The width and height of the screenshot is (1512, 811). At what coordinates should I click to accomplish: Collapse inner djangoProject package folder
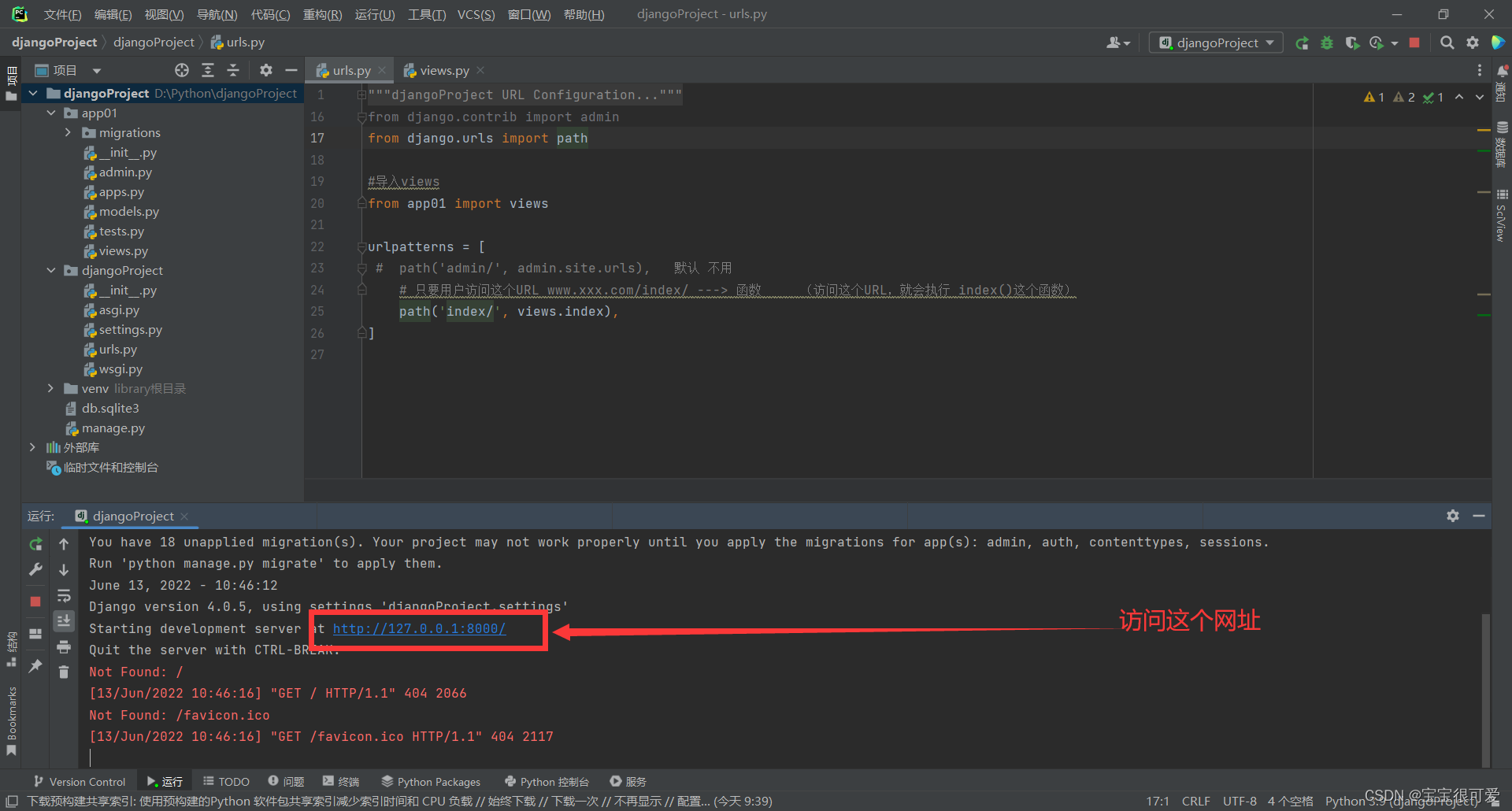51,270
